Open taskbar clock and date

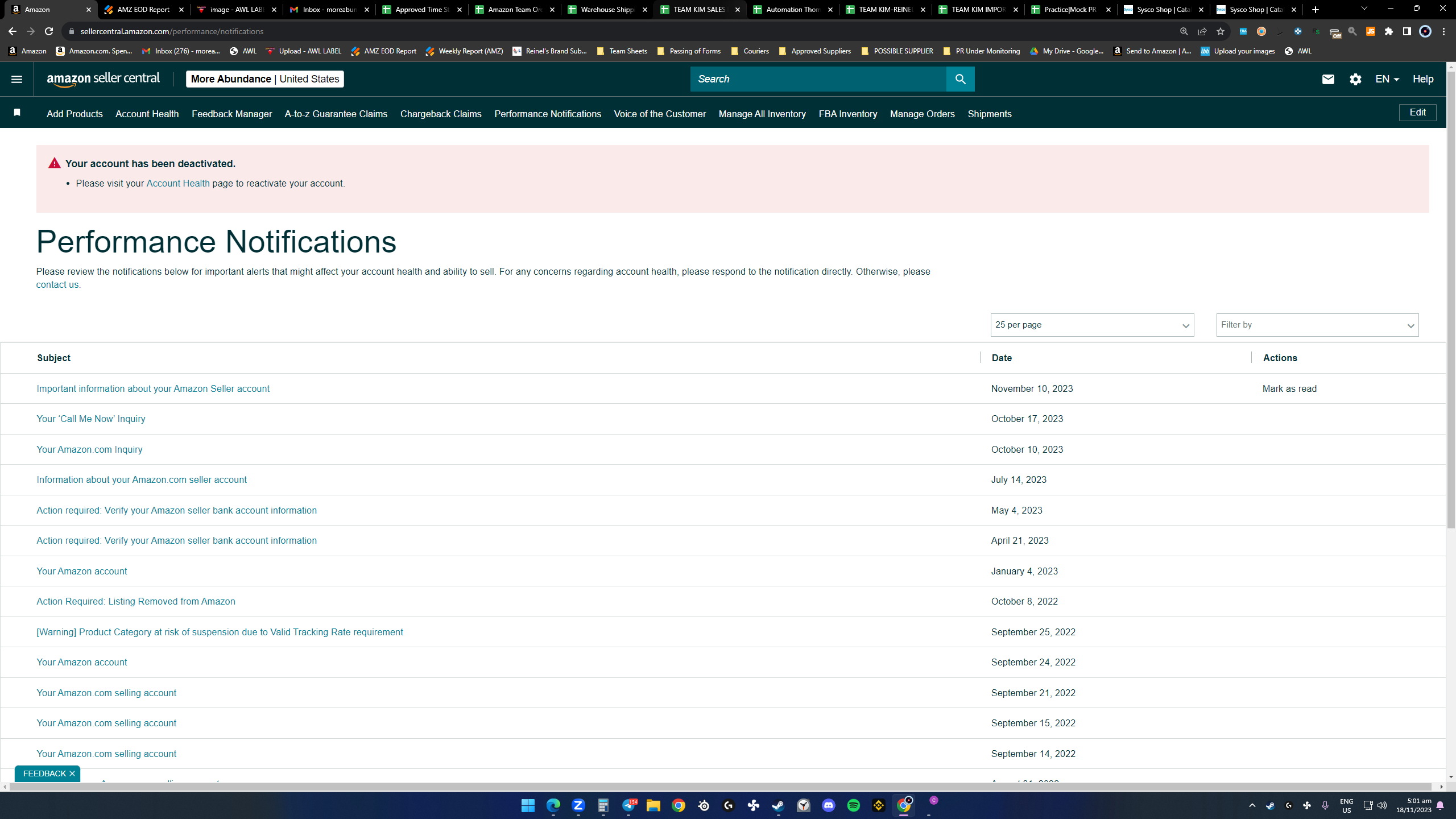[x=1414, y=805]
